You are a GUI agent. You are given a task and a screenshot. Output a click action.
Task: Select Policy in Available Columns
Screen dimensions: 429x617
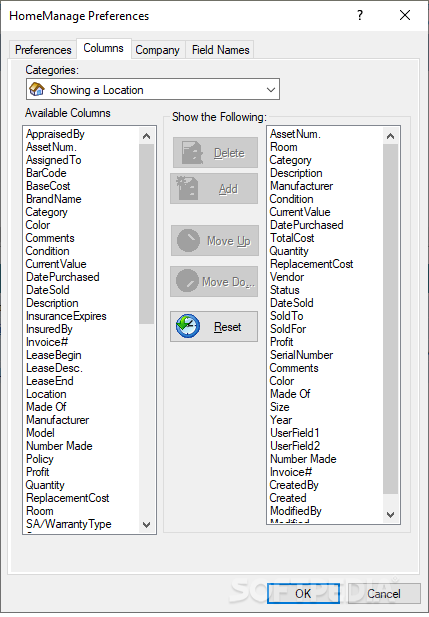point(39,459)
